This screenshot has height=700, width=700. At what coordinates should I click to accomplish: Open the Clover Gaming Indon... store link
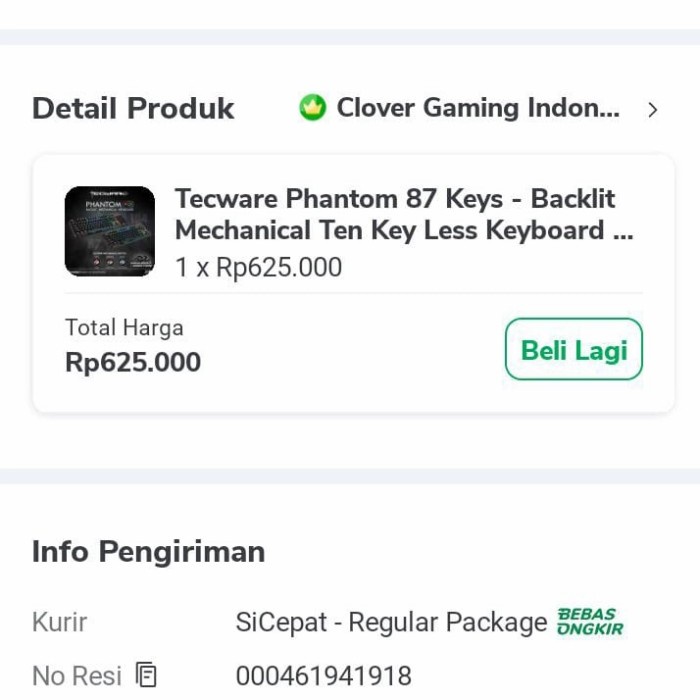point(478,108)
